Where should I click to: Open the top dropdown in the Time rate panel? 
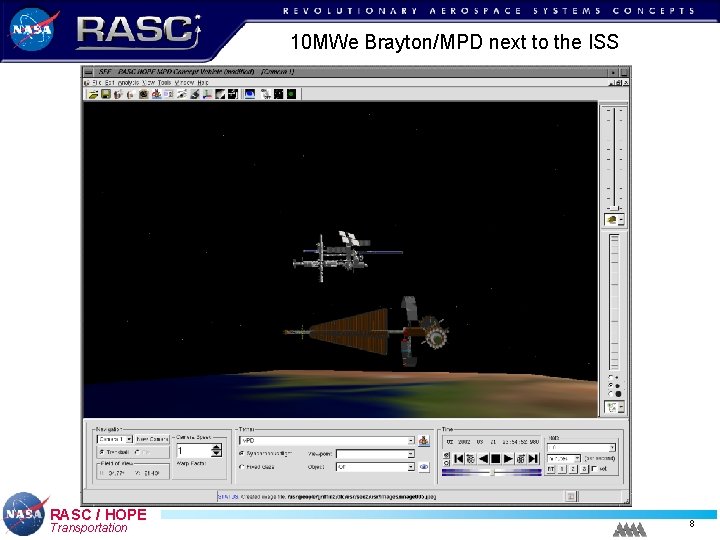581,447
